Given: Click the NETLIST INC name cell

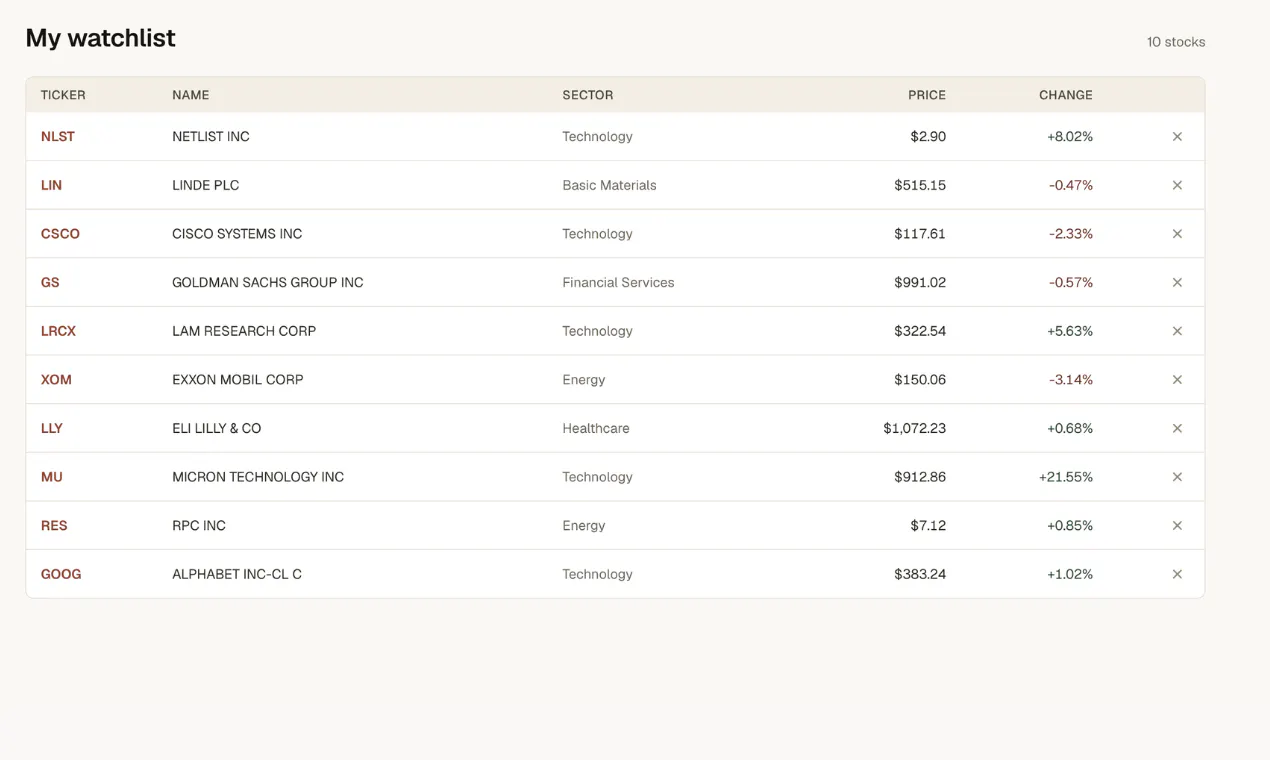Looking at the screenshot, I should pyautogui.click(x=211, y=136).
